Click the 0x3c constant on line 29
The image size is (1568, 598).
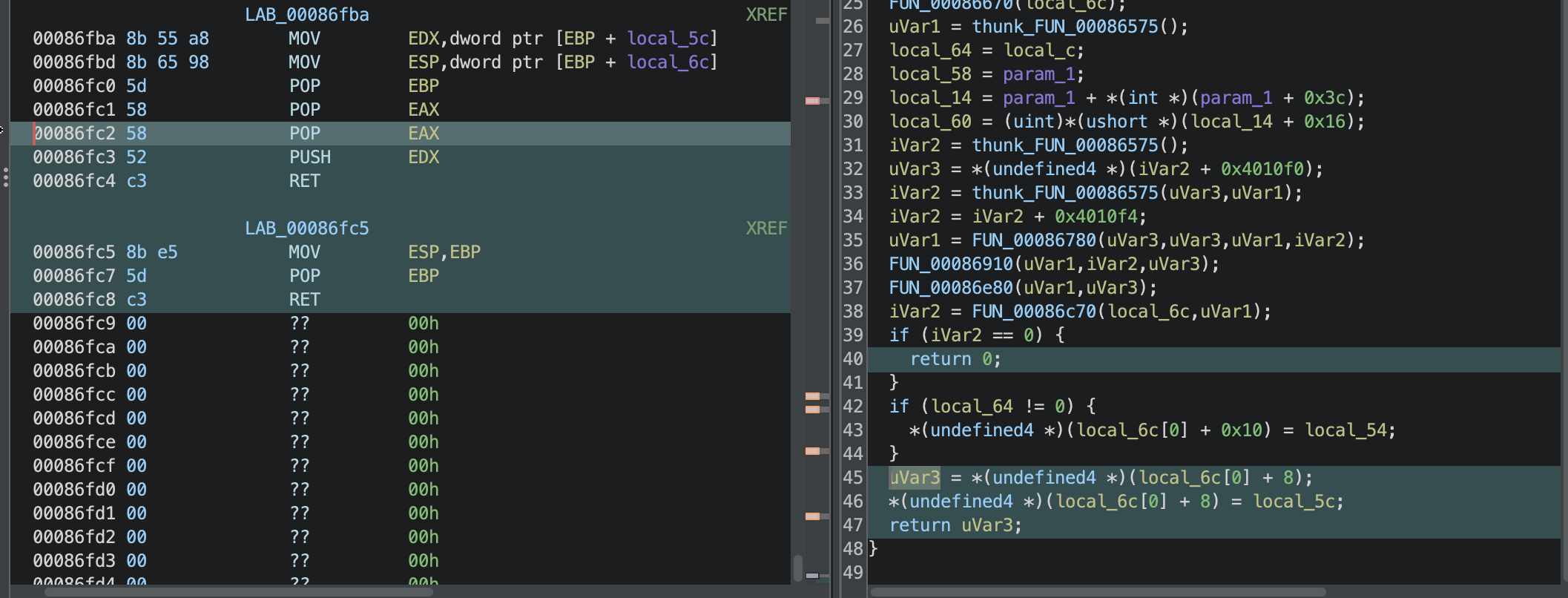point(1325,98)
